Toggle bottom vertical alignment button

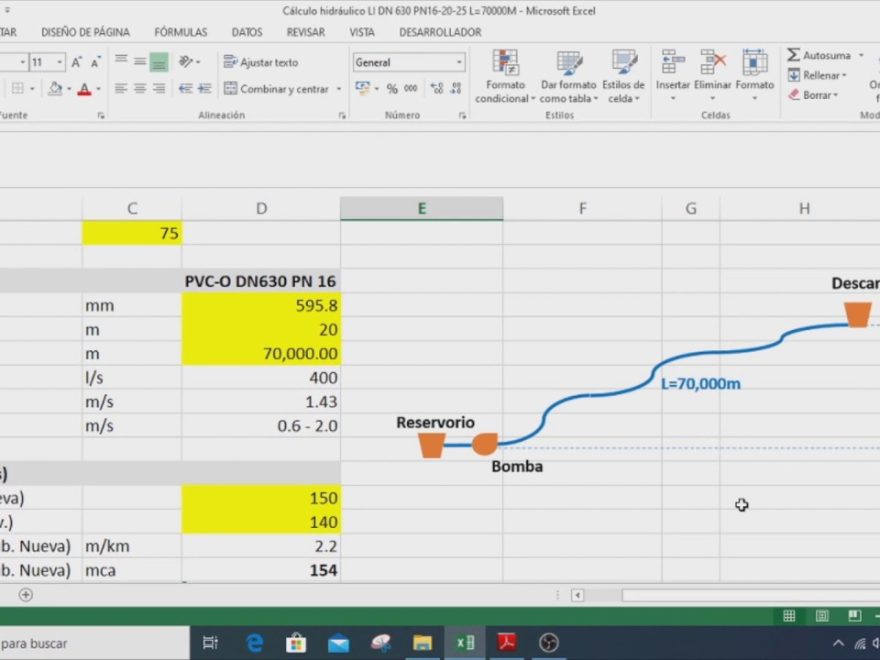pyautogui.click(x=159, y=62)
